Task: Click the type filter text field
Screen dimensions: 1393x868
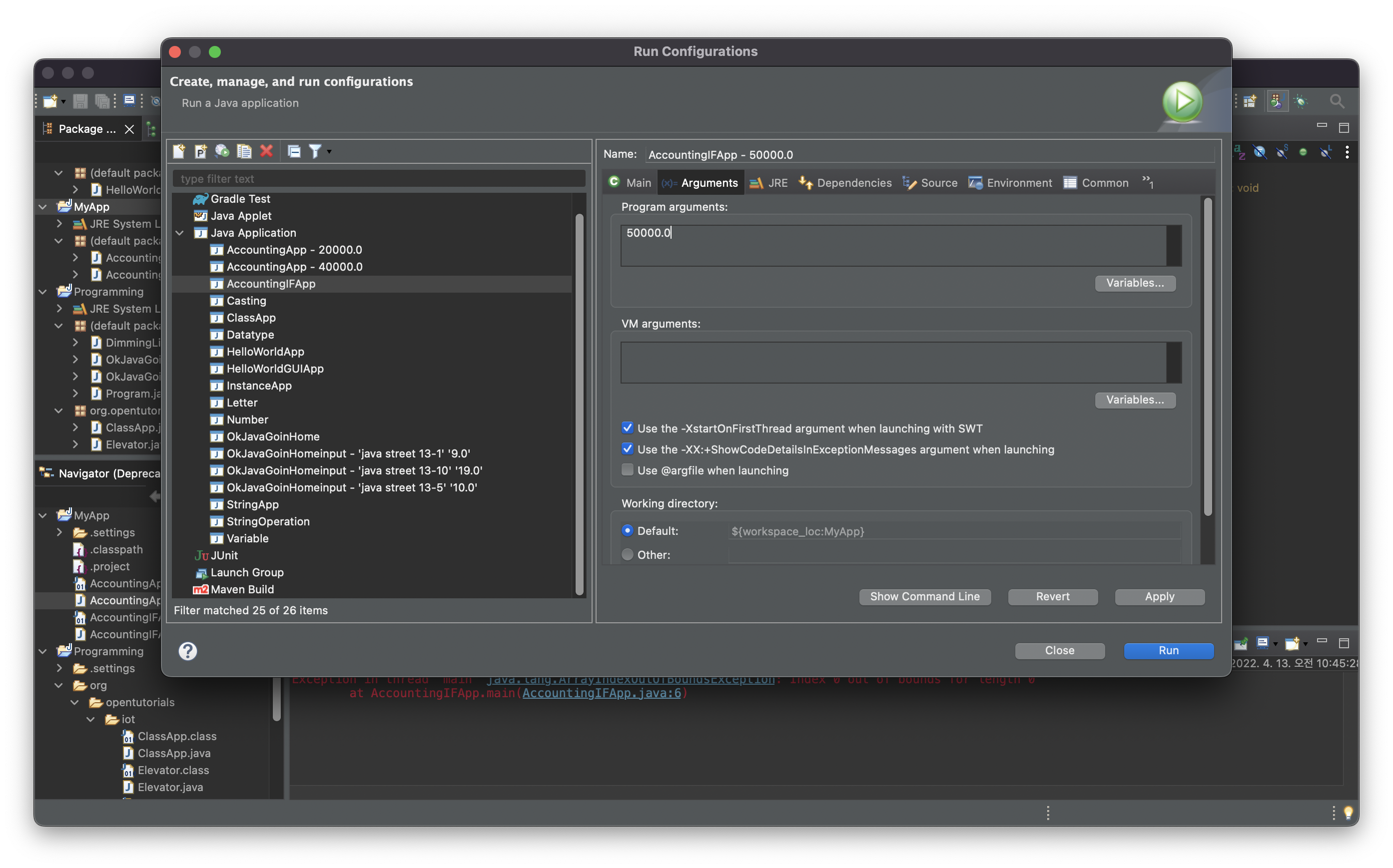Action: click(379, 178)
